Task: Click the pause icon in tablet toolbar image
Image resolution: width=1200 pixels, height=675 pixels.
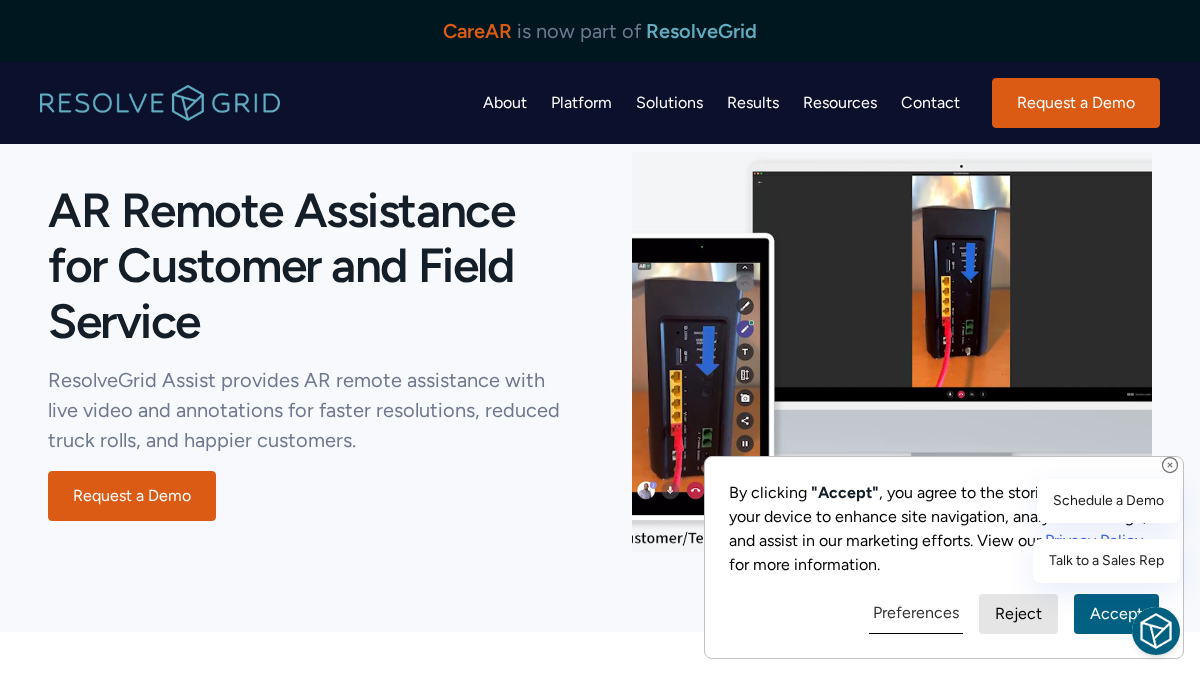Action: coord(745,444)
